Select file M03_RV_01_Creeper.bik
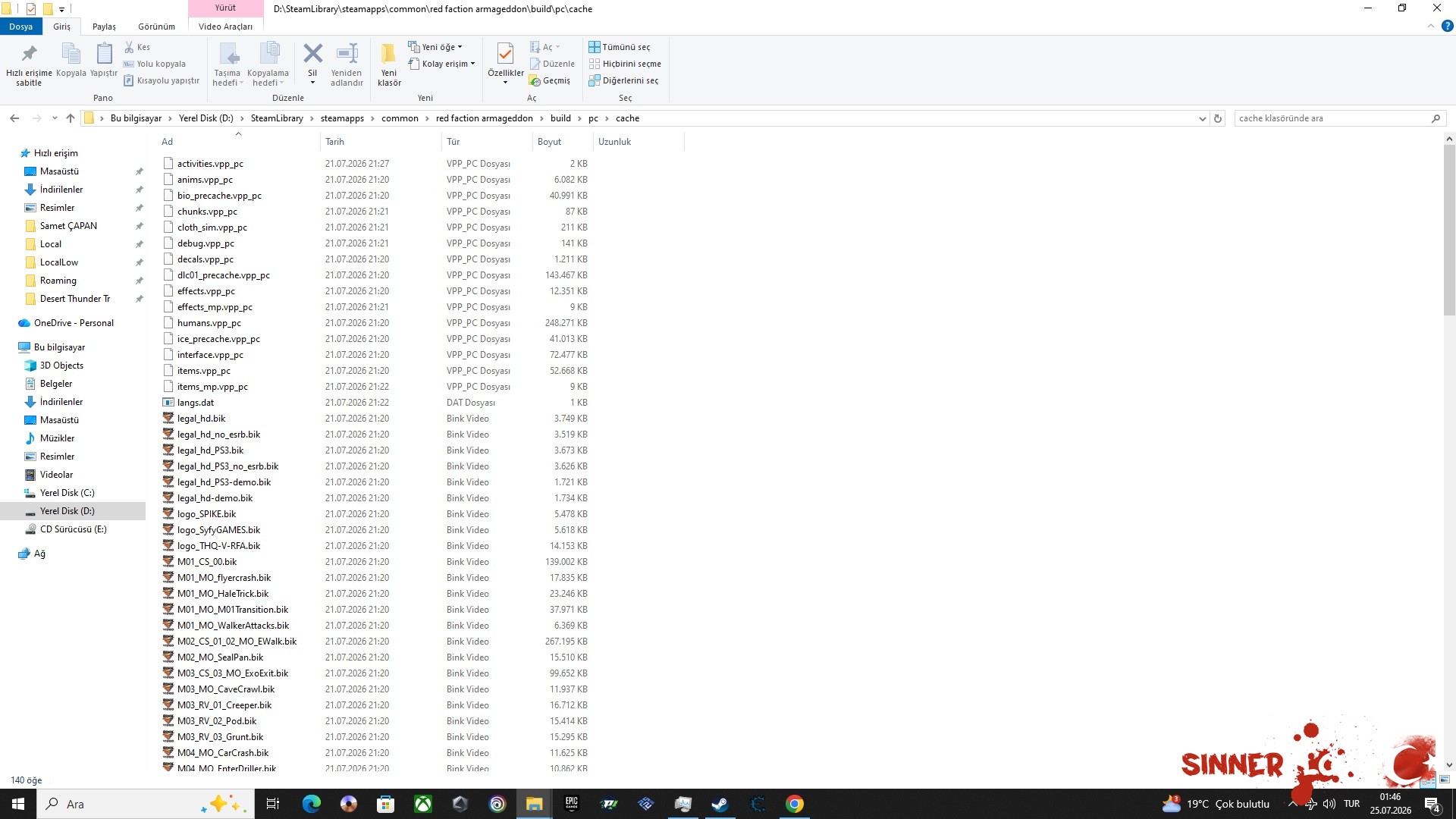 (224, 705)
